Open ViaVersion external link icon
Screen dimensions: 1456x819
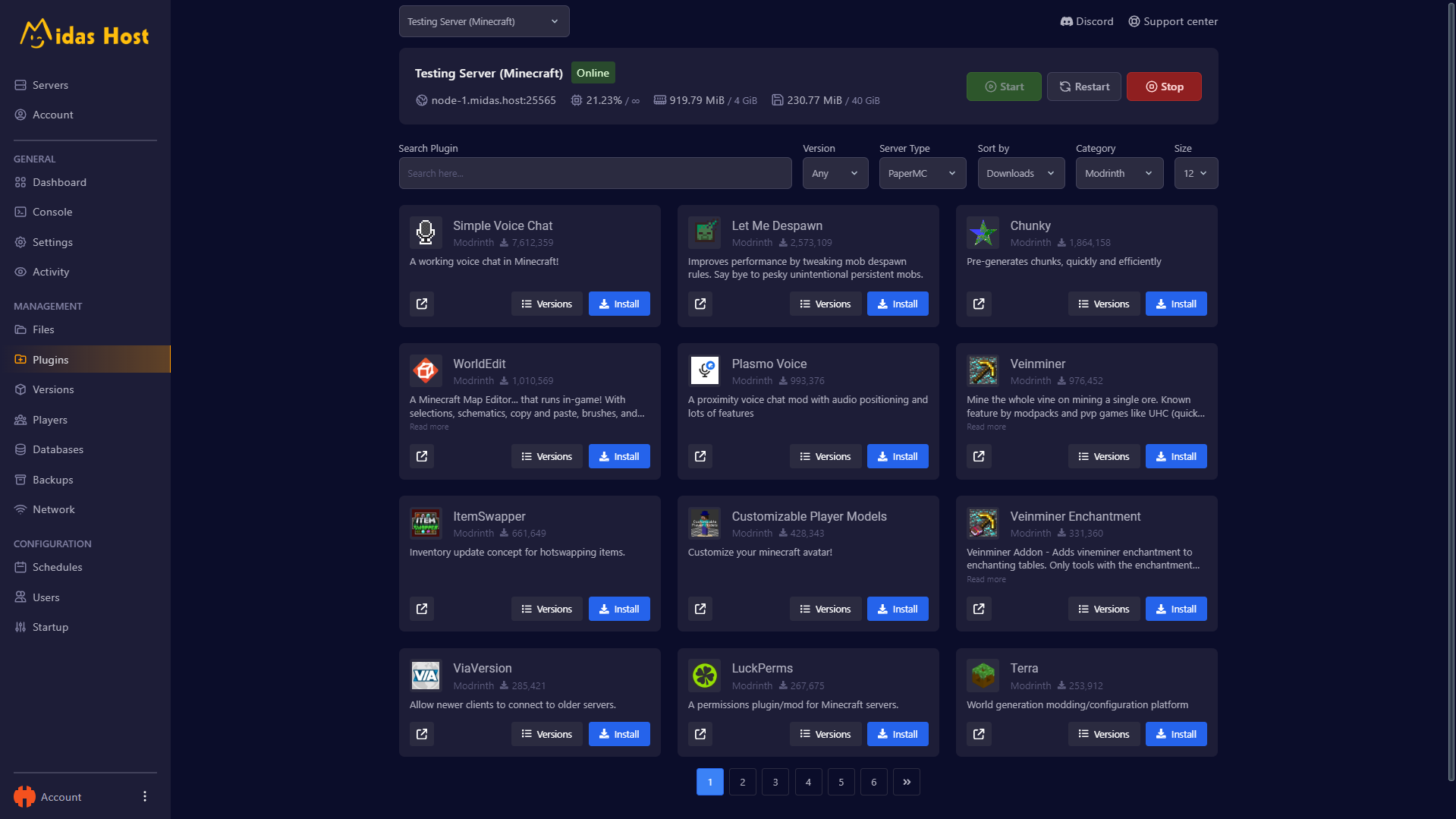[x=422, y=734]
